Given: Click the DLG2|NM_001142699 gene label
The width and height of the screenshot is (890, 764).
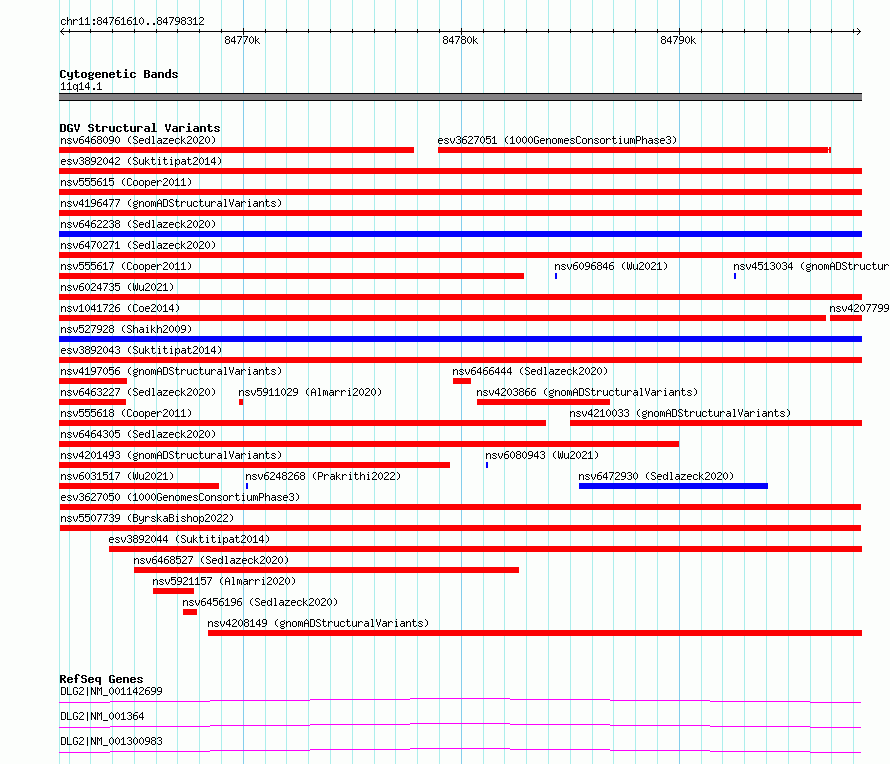Looking at the screenshot, I should pyautogui.click(x=111, y=691).
